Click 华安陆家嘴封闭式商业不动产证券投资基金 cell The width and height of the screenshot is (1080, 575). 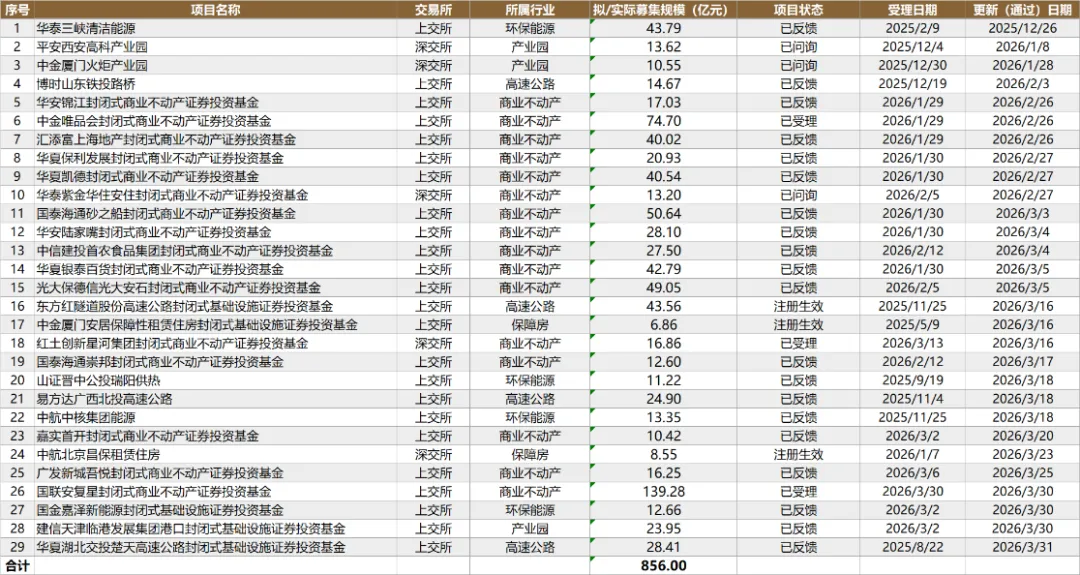coord(216,232)
